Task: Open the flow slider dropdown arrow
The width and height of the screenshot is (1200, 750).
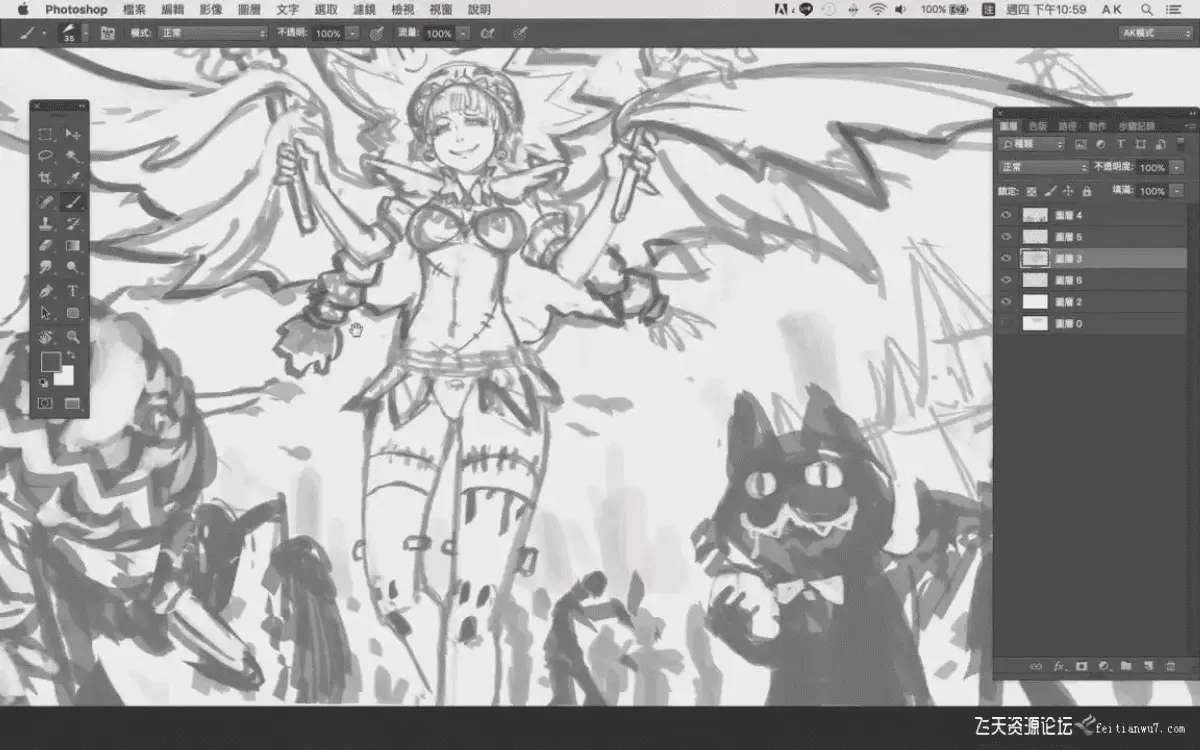Action: [x=463, y=33]
